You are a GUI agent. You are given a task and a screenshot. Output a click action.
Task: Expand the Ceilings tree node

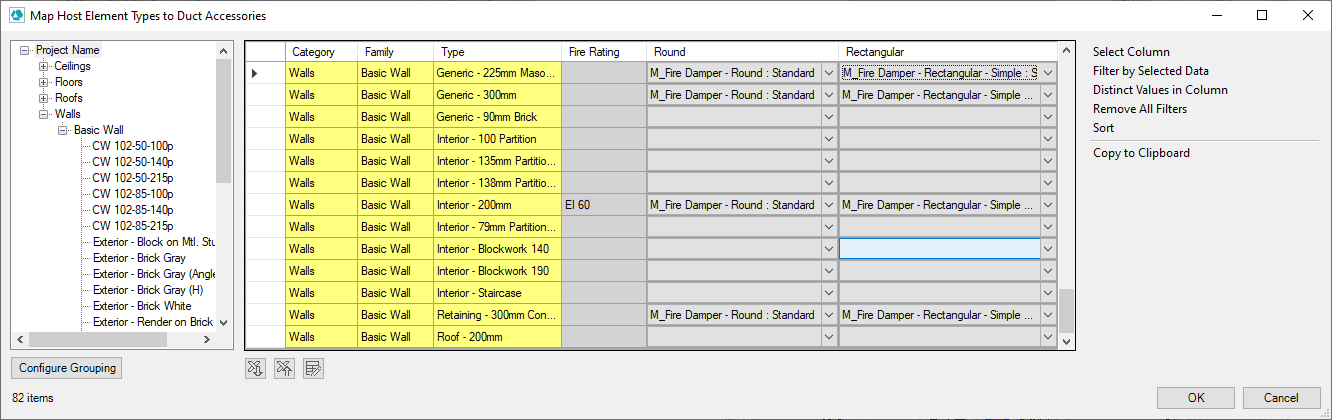[x=44, y=66]
